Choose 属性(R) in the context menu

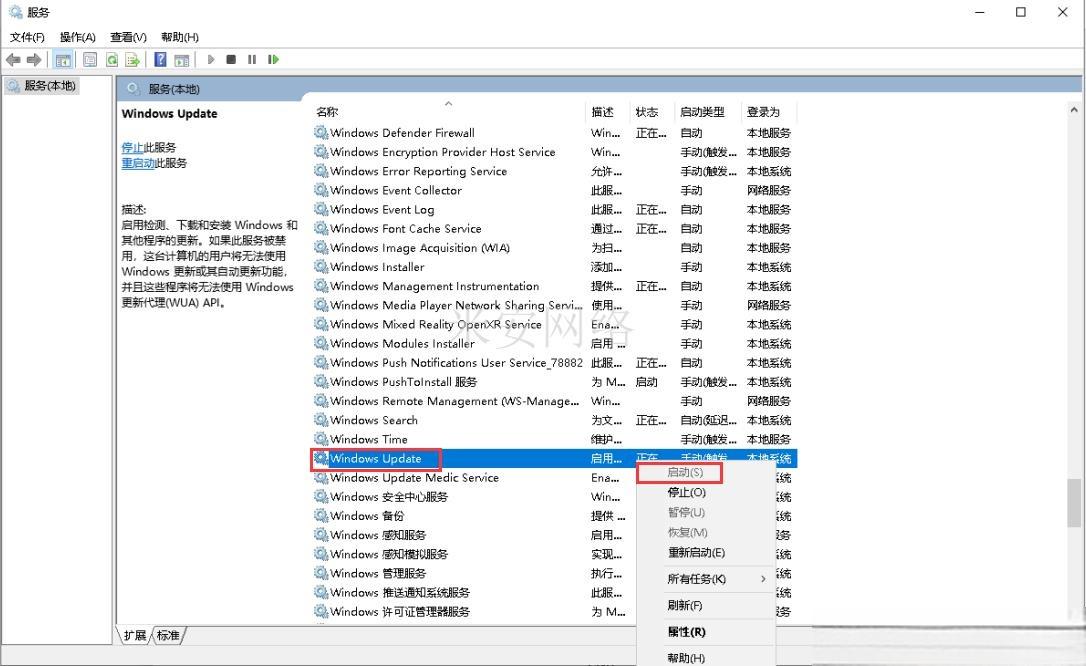[x=705, y=631]
